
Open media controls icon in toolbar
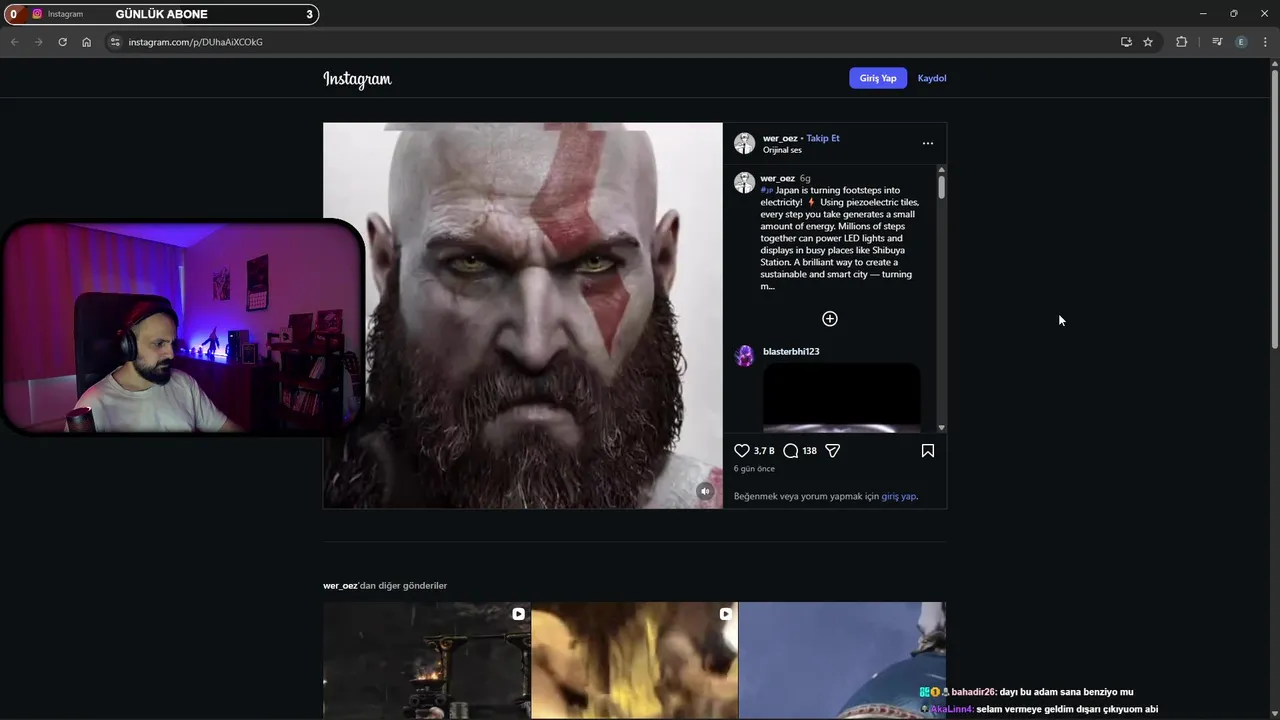click(x=1217, y=42)
